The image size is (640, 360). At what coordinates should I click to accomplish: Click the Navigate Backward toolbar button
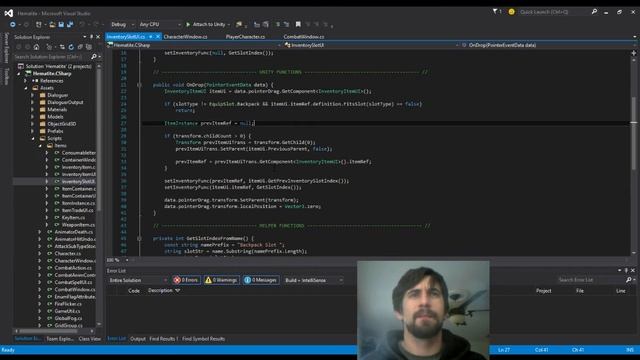13,24
